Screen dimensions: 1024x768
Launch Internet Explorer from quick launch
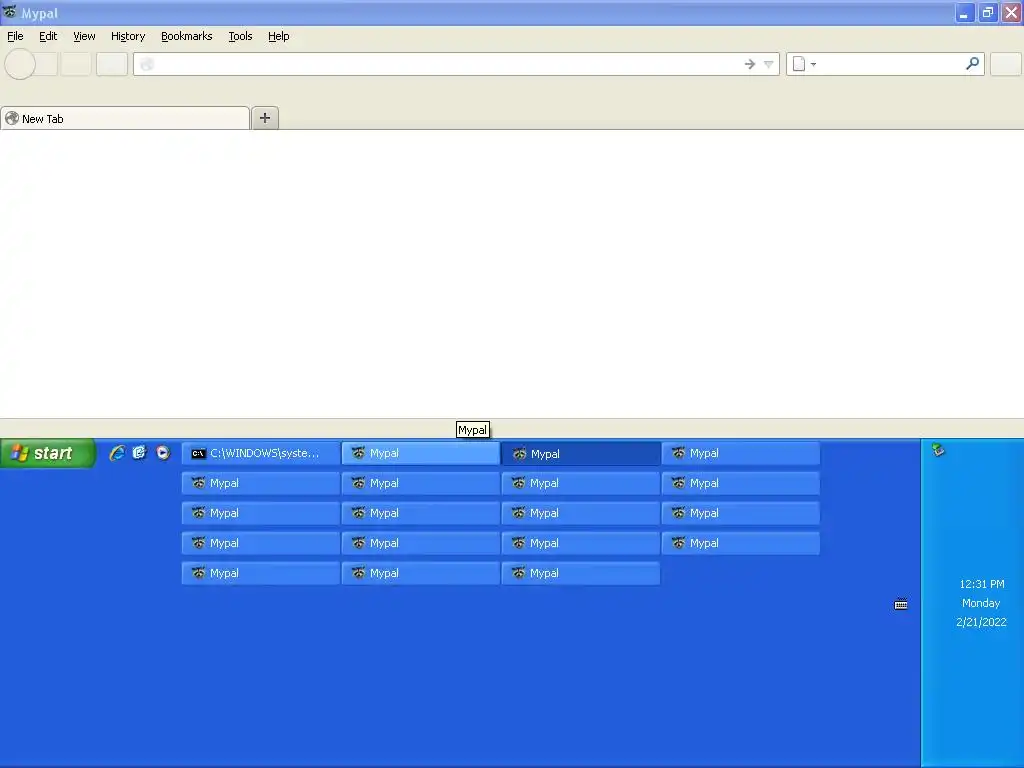117,453
